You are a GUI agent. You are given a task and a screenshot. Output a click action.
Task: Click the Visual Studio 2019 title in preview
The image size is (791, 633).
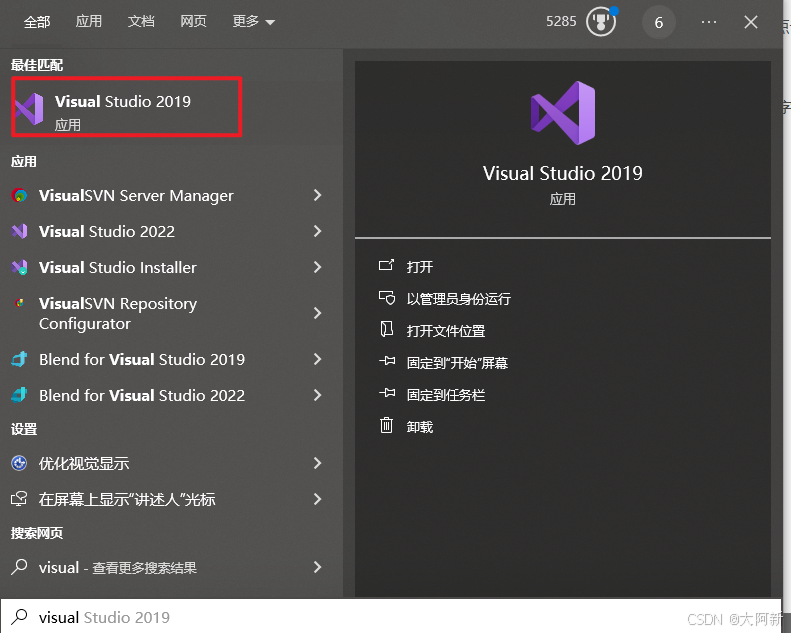tap(562, 173)
